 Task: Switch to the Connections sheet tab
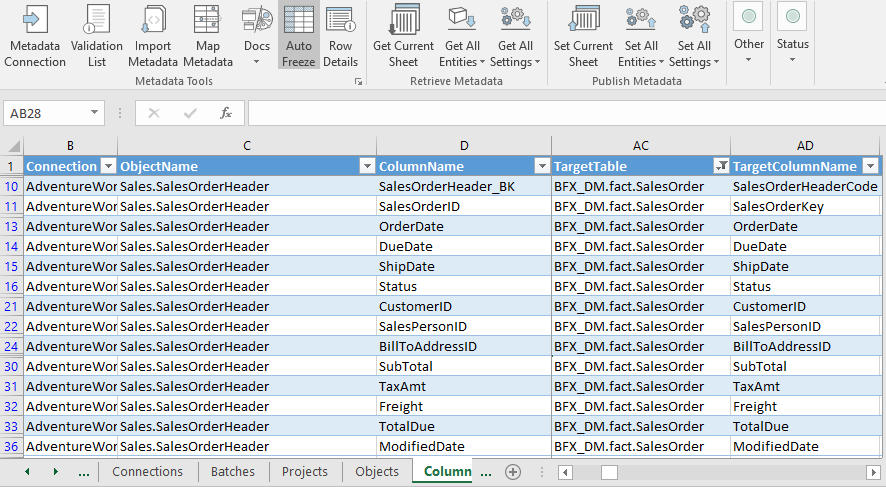click(x=147, y=471)
